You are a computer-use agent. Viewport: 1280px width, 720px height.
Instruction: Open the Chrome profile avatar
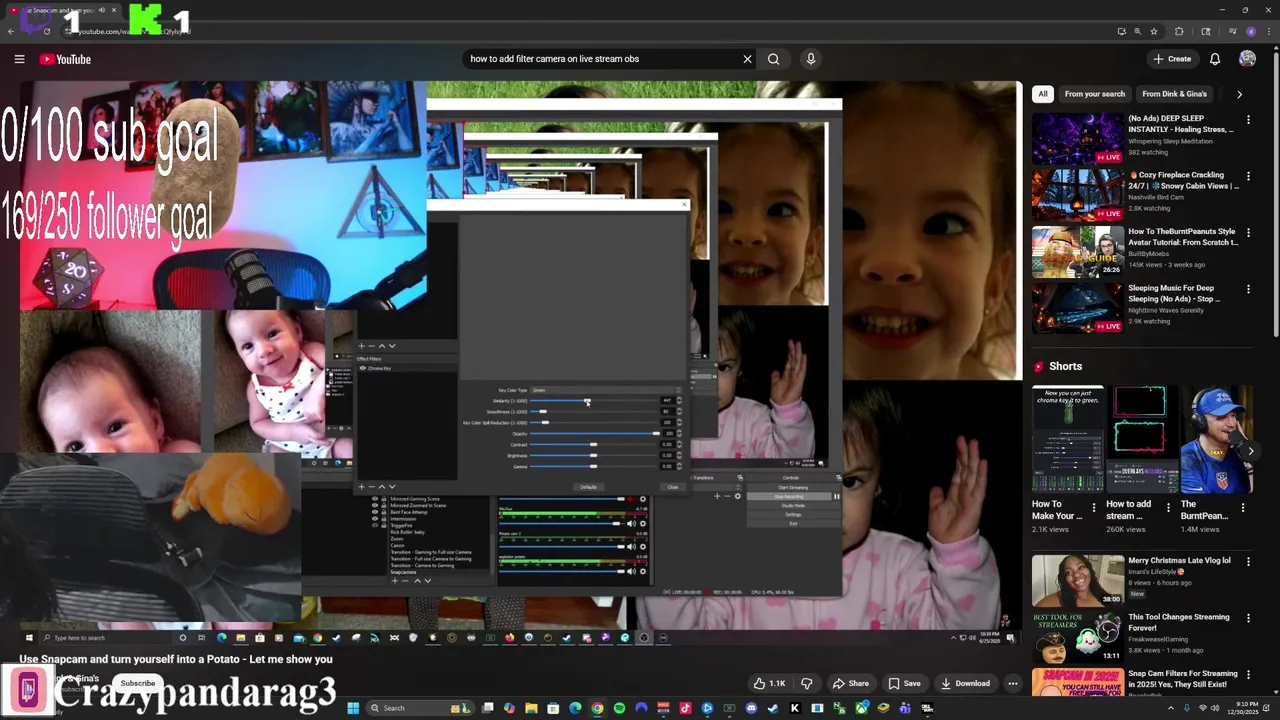(1250, 31)
